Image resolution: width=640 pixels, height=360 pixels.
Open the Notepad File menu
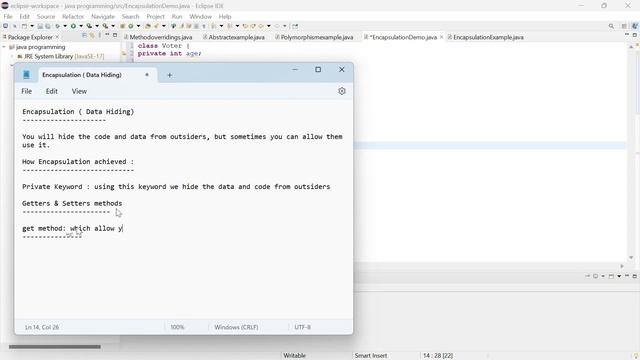[x=27, y=91]
